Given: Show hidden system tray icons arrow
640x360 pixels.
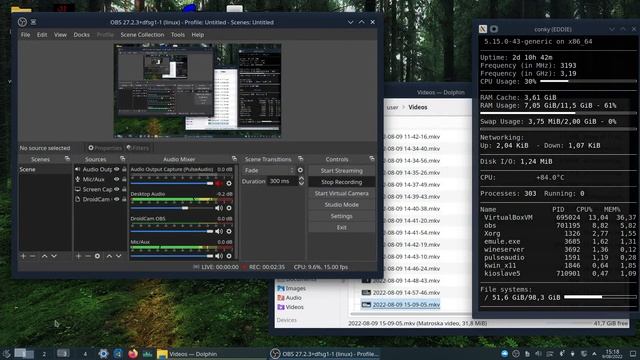Looking at the screenshot, I should pos(594,353).
